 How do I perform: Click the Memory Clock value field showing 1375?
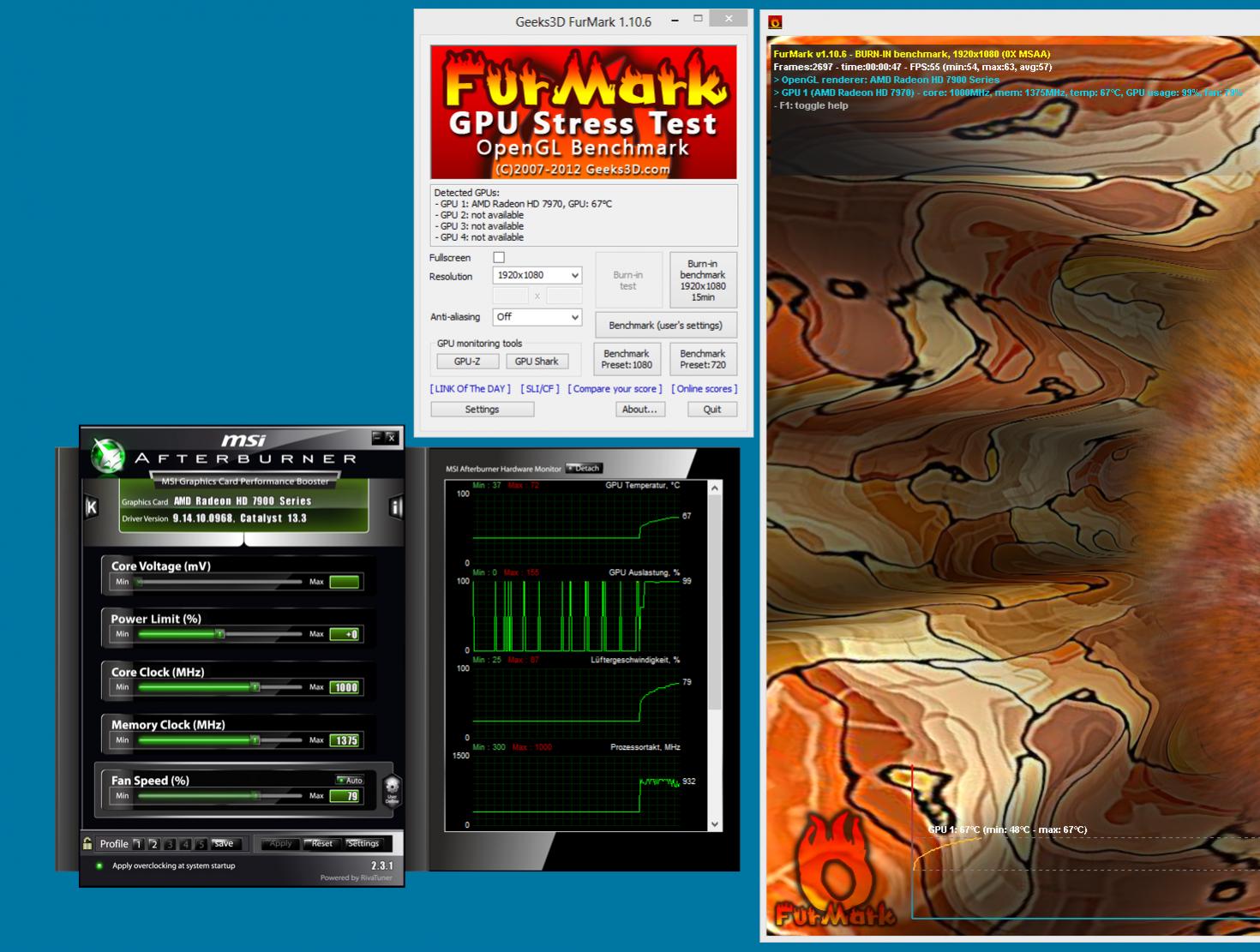(x=345, y=740)
